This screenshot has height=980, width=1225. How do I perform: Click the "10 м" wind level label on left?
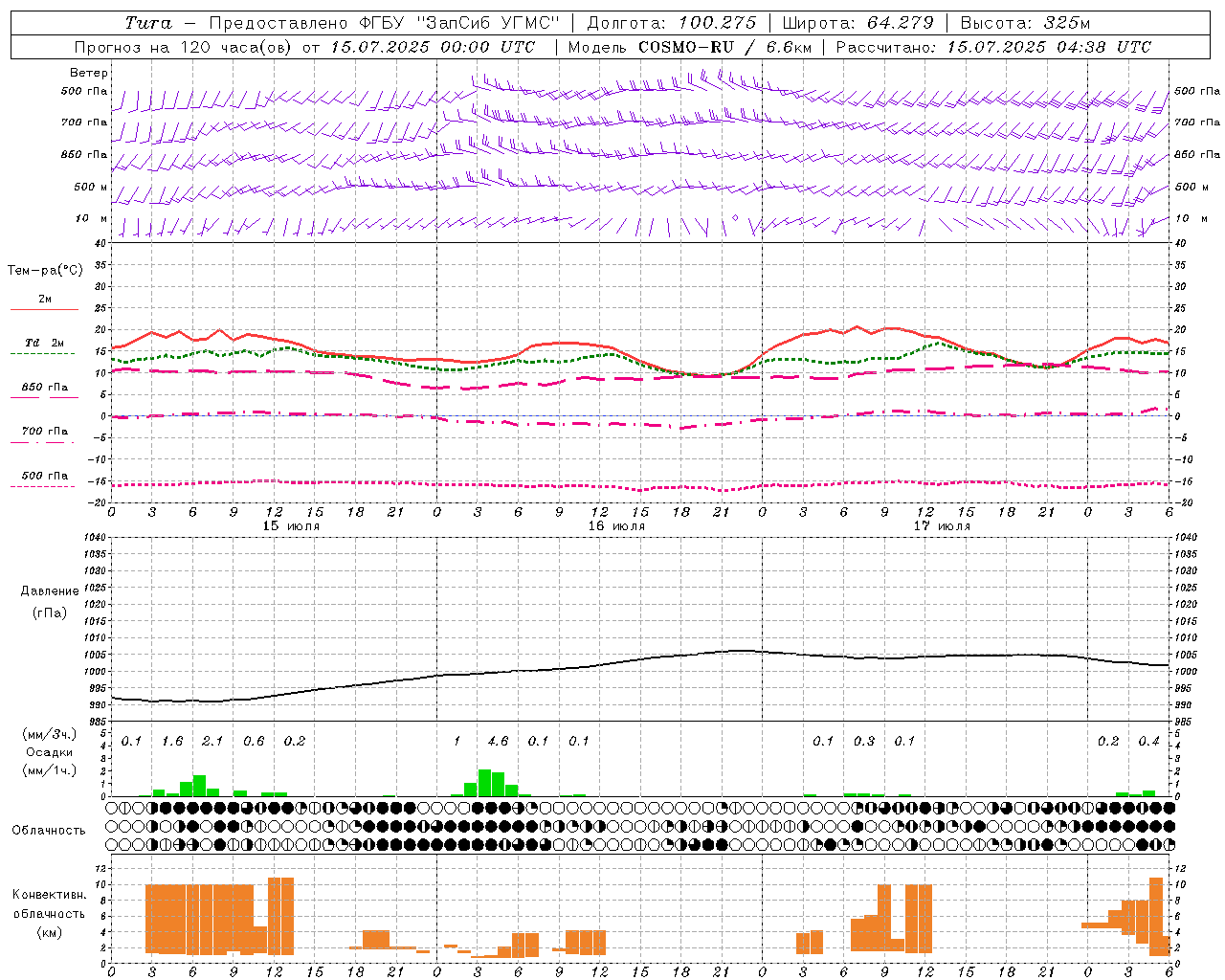pyautogui.click(x=91, y=219)
